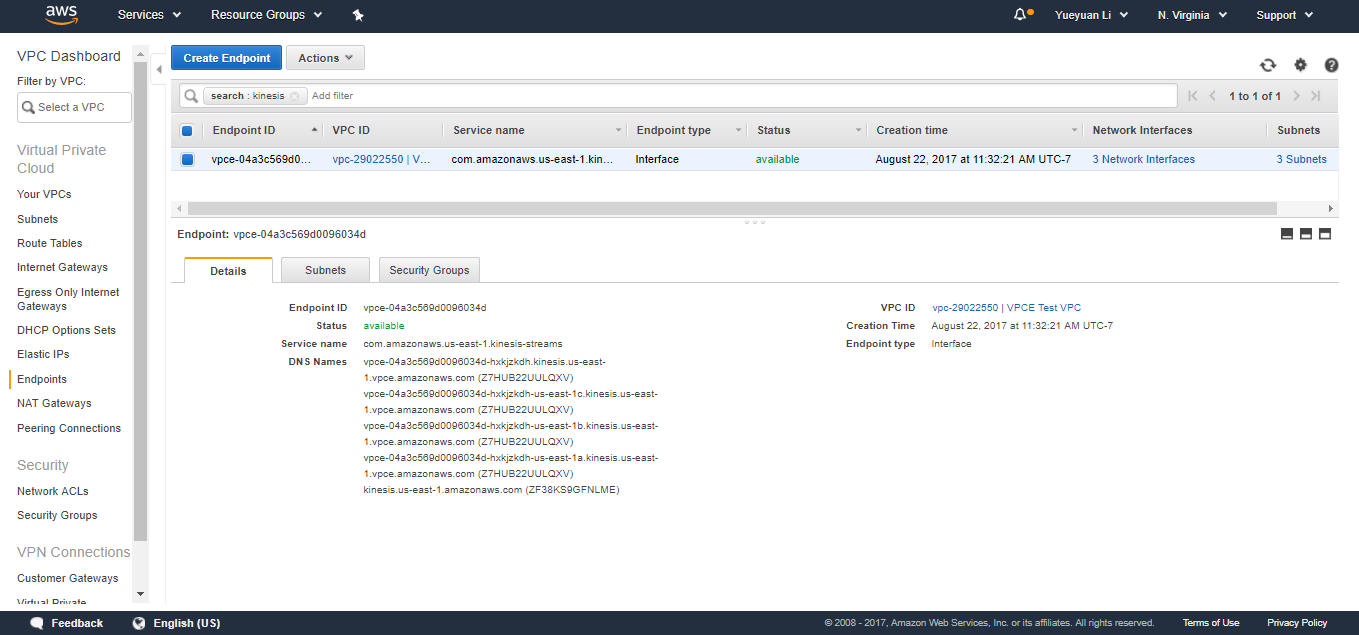Image resolution: width=1359 pixels, height=635 pixels.
Task: Open Elastic IPs in sidebar
Action: click(x=43, y=354)
